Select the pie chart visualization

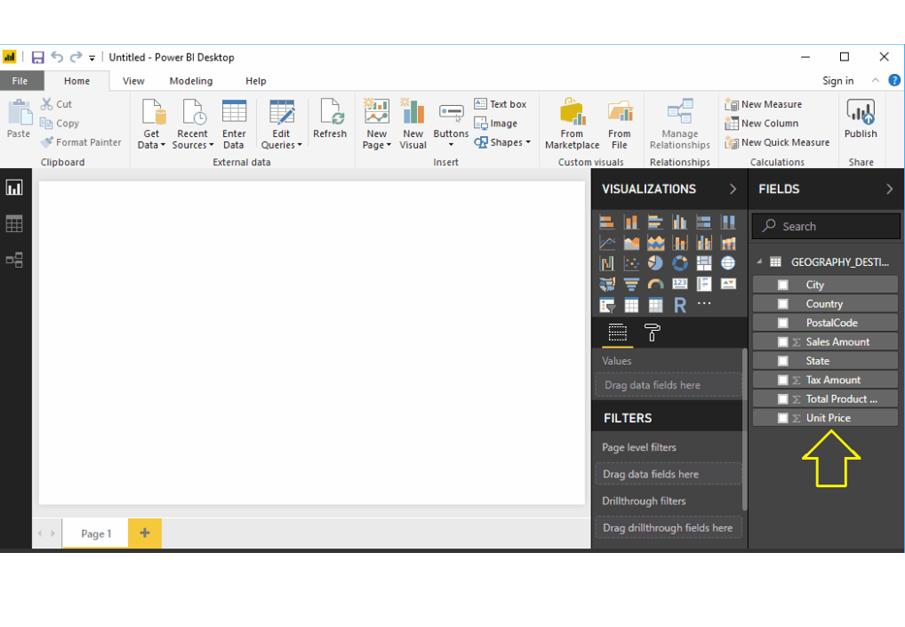tap(656, 264)
